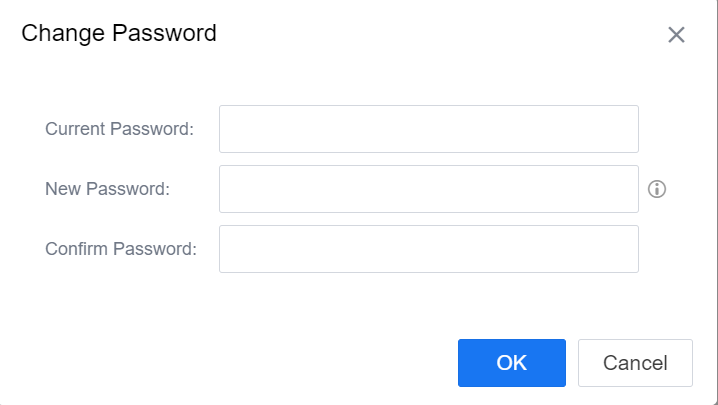Open the circled "i" information tooltip

tap(657, 189)
